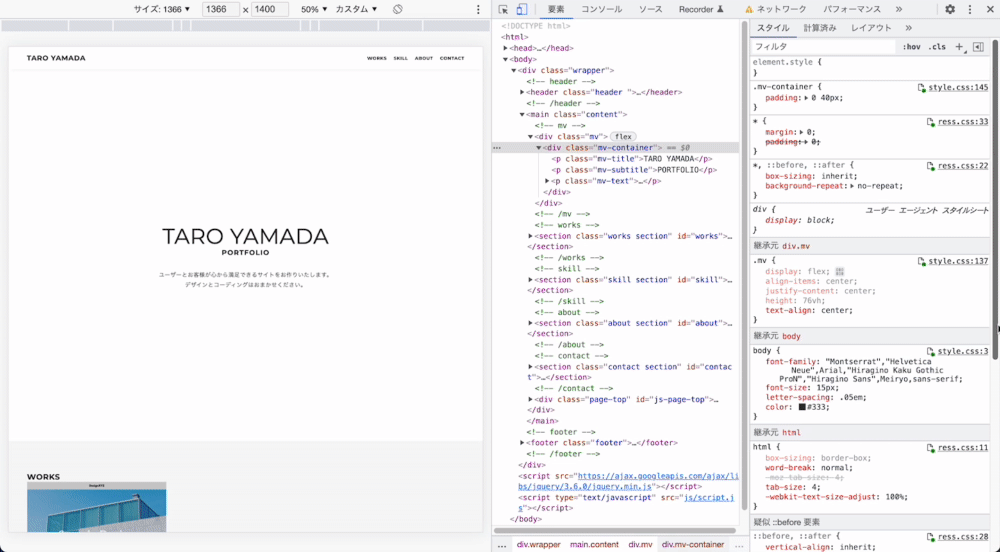
Task: Show more Styles sidebar tabs chevron
Action: (x=908, y=28)
